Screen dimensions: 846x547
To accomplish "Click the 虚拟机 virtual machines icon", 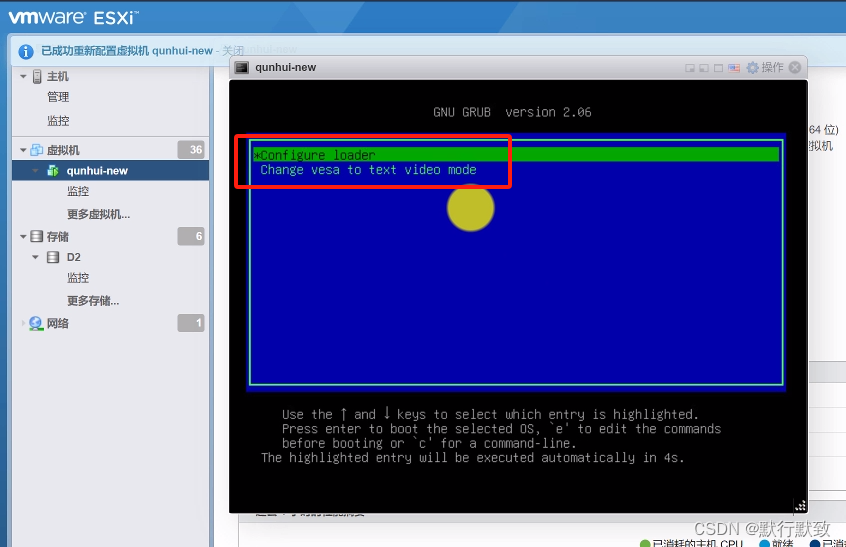I will (x=37, y=150).
